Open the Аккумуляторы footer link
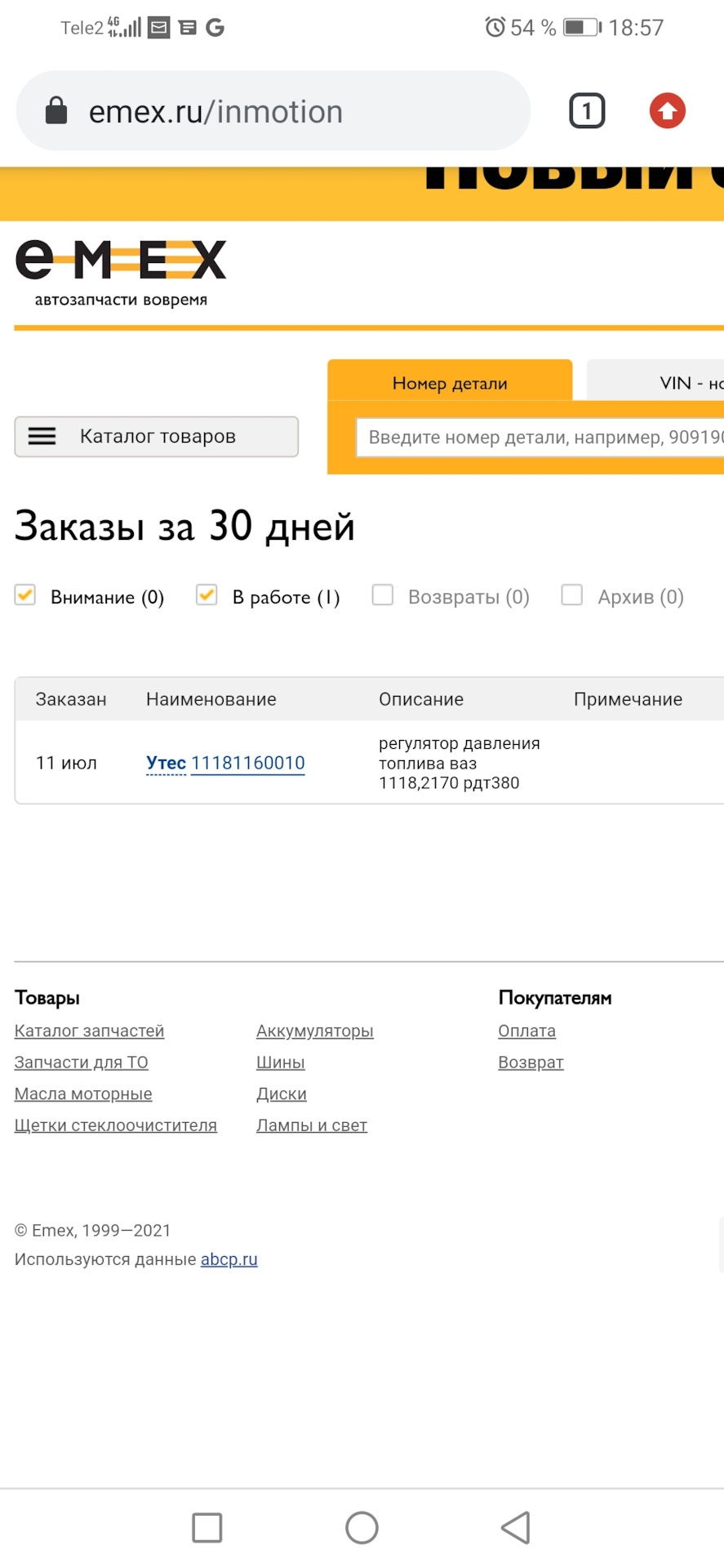 click(314, 1031)
